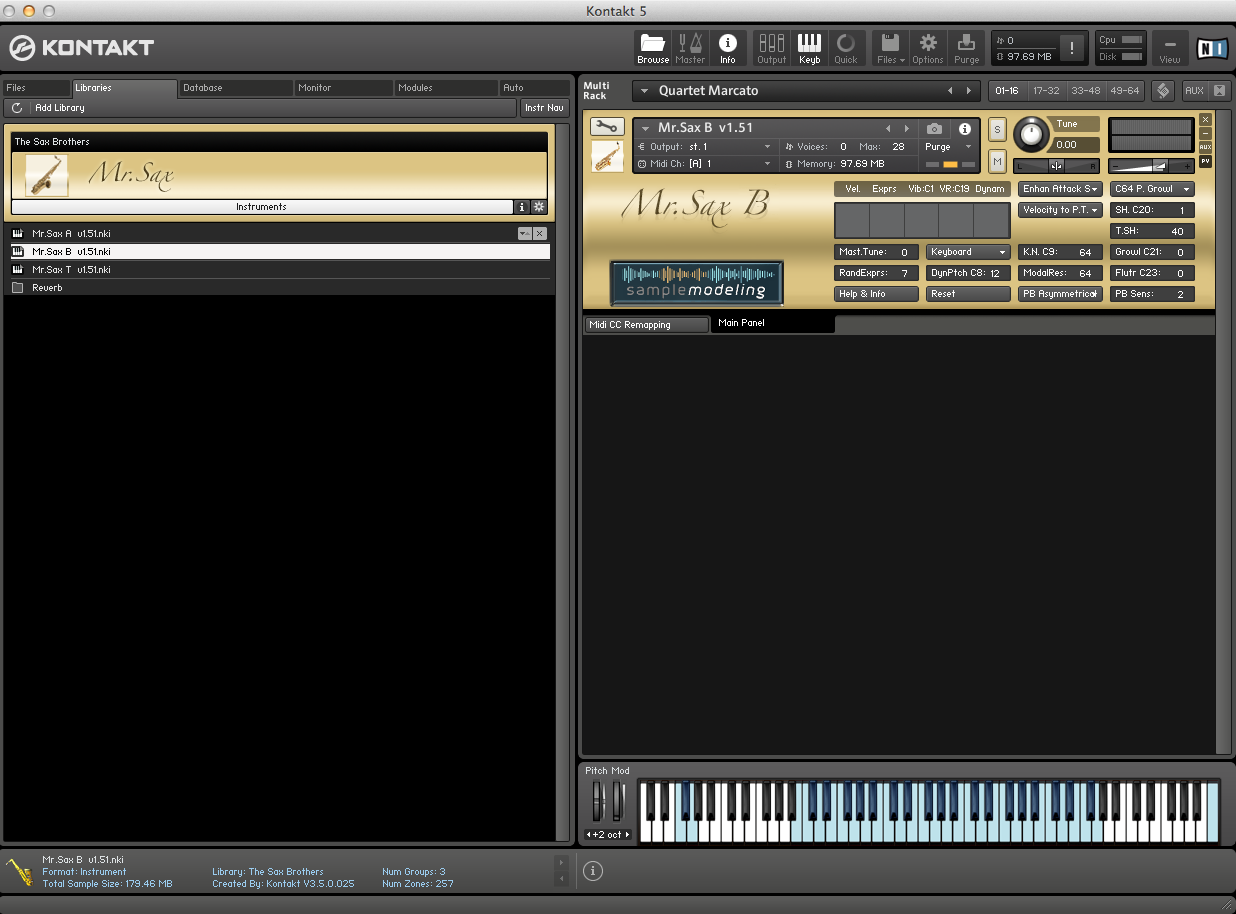Switch to the Database tab
The width and height of the screenshot is (1236, 914).
click(x=236, y=88)
